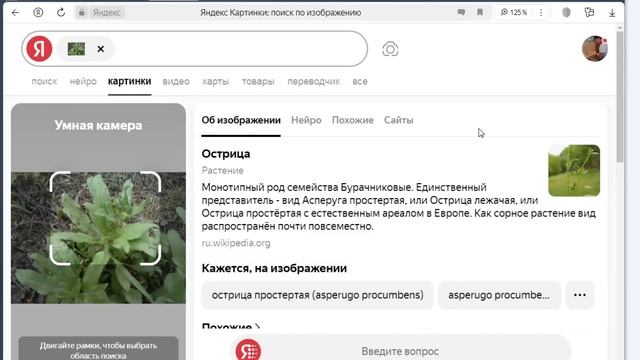Click the bottom-right crop frame corner
This screenshot has height=360, width=640.
pyautogui.click(x=151, y=255)
